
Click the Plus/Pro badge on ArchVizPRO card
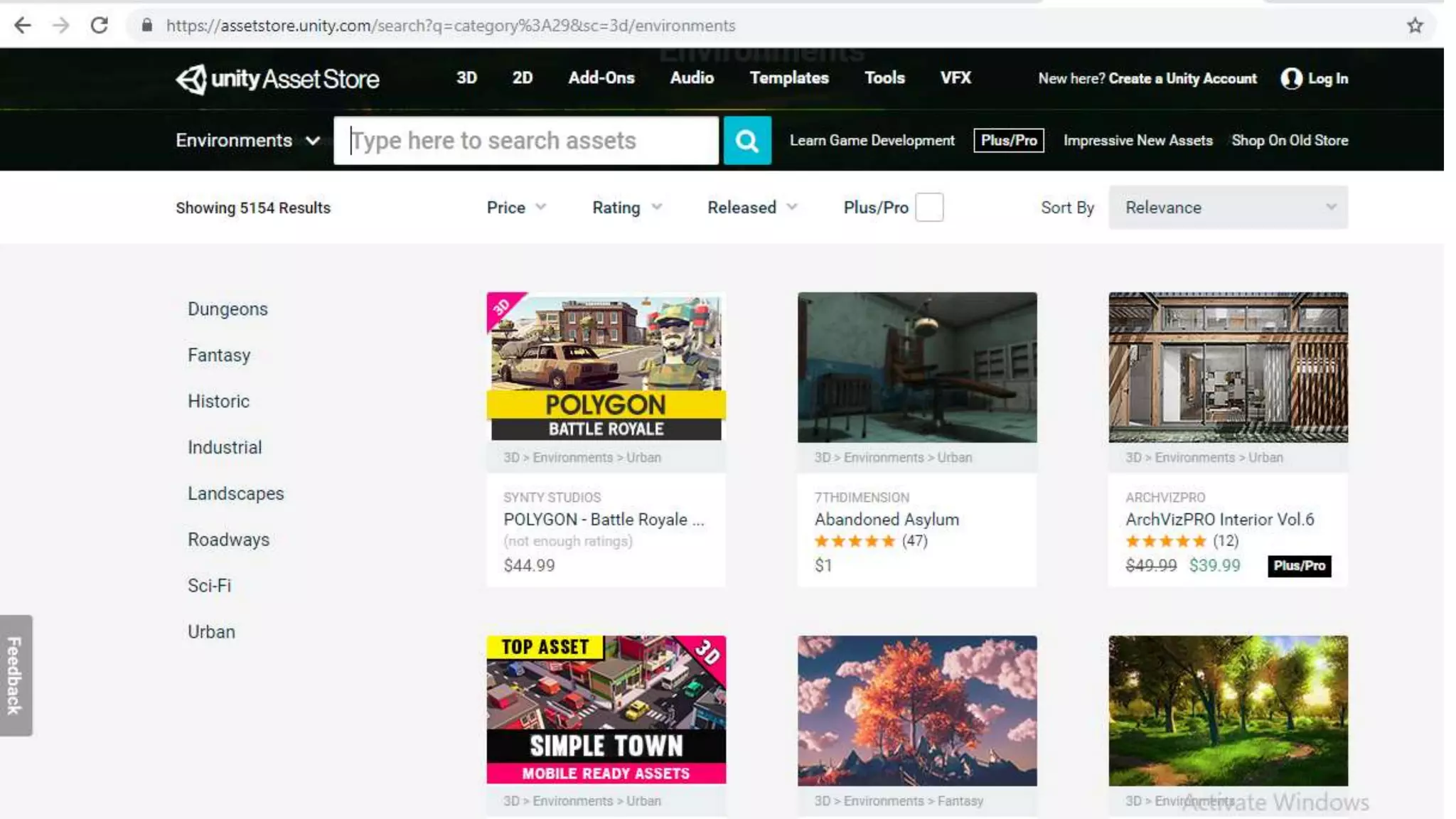[x=1299, y=566]
